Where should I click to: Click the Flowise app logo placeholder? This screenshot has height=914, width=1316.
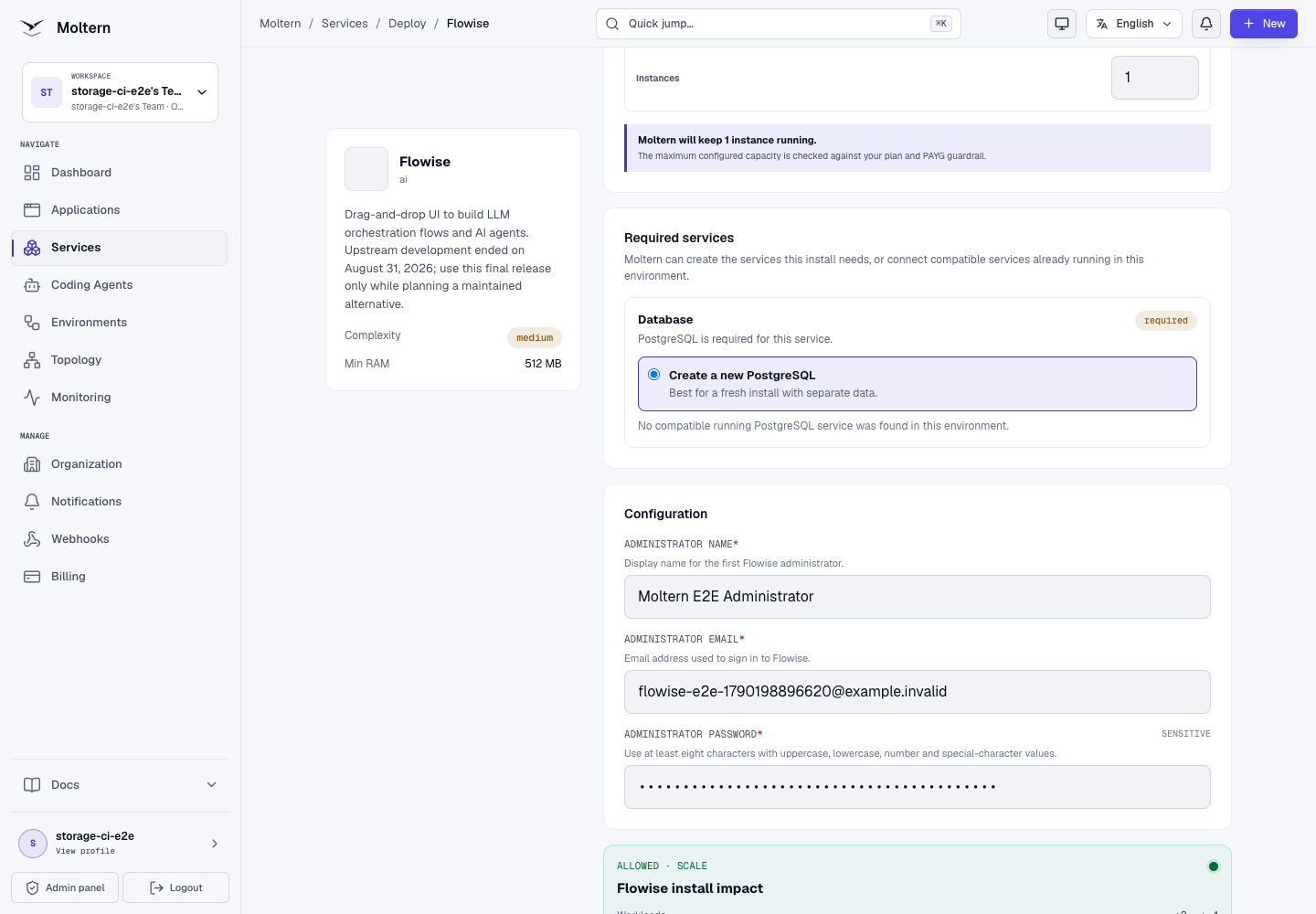click(x=366, y=169)
